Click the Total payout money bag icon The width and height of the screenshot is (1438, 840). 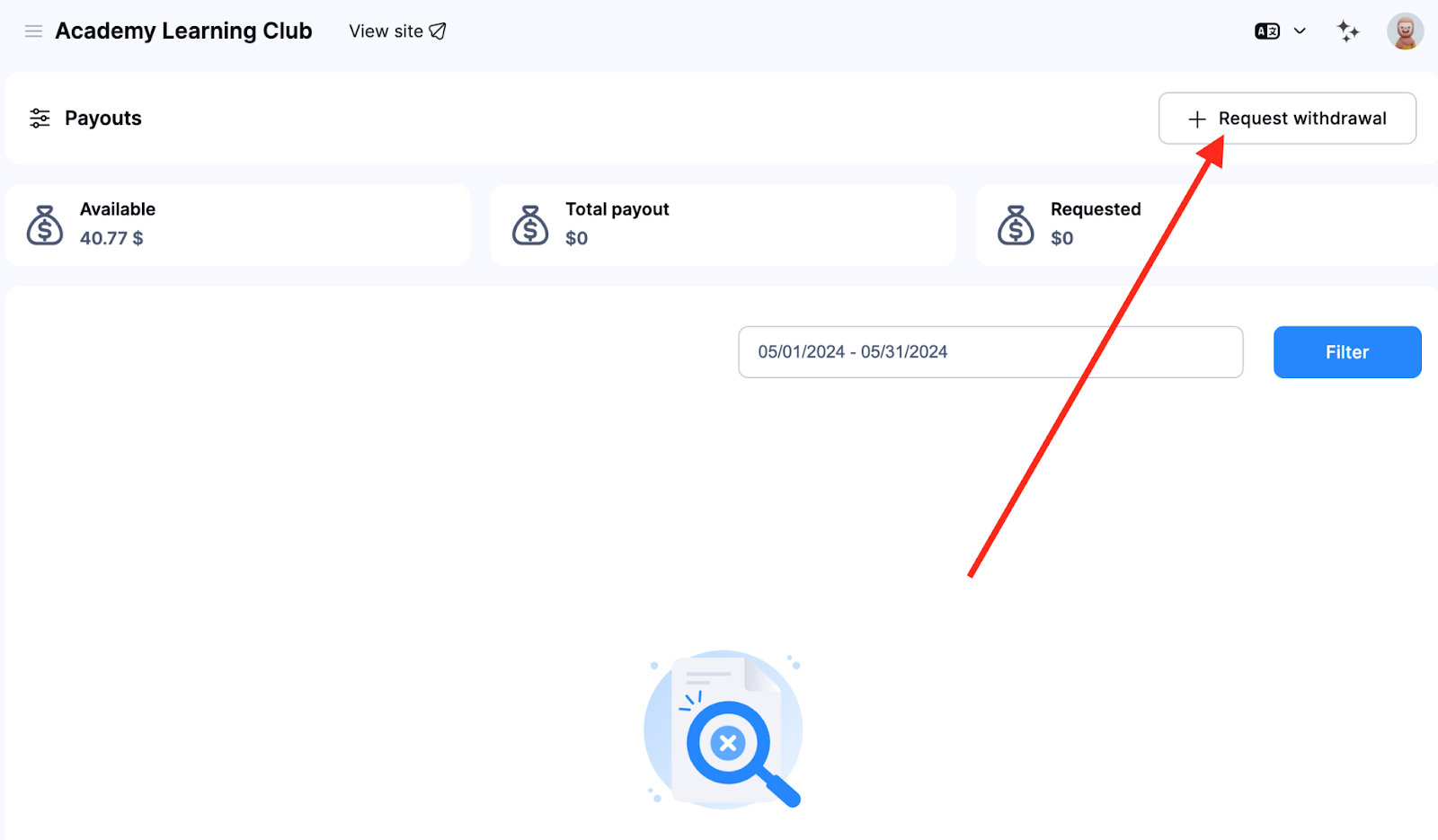point(530,225)
